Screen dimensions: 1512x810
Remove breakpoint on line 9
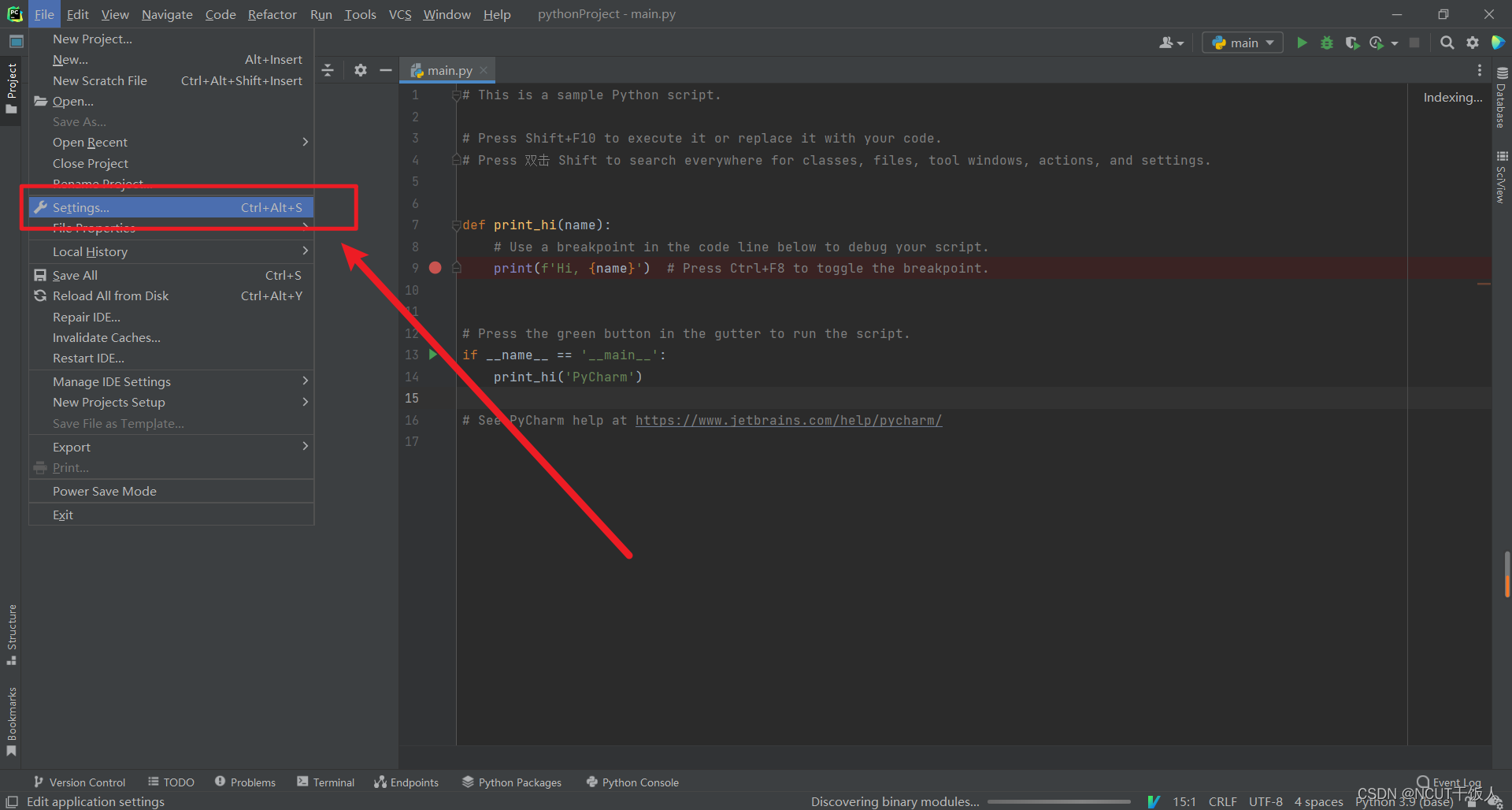(435, 268)
